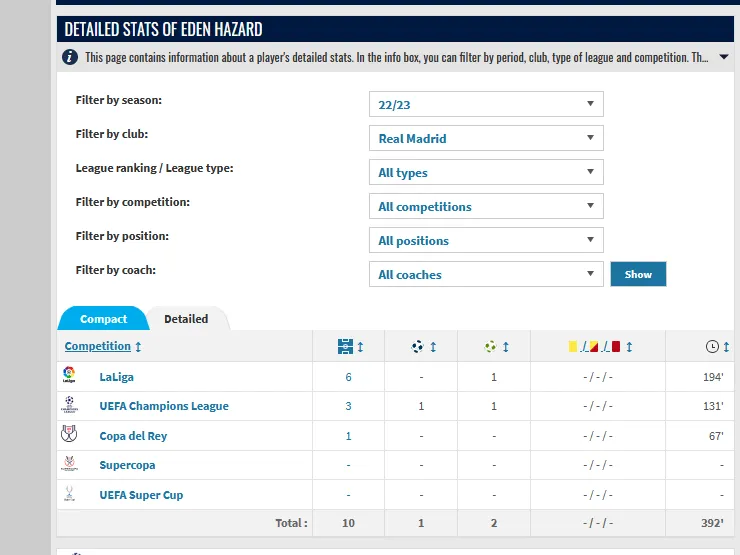This screenshot has width=740, height=555.
Task: Open the UEFA Super Cup link
Action: point(141,495)
